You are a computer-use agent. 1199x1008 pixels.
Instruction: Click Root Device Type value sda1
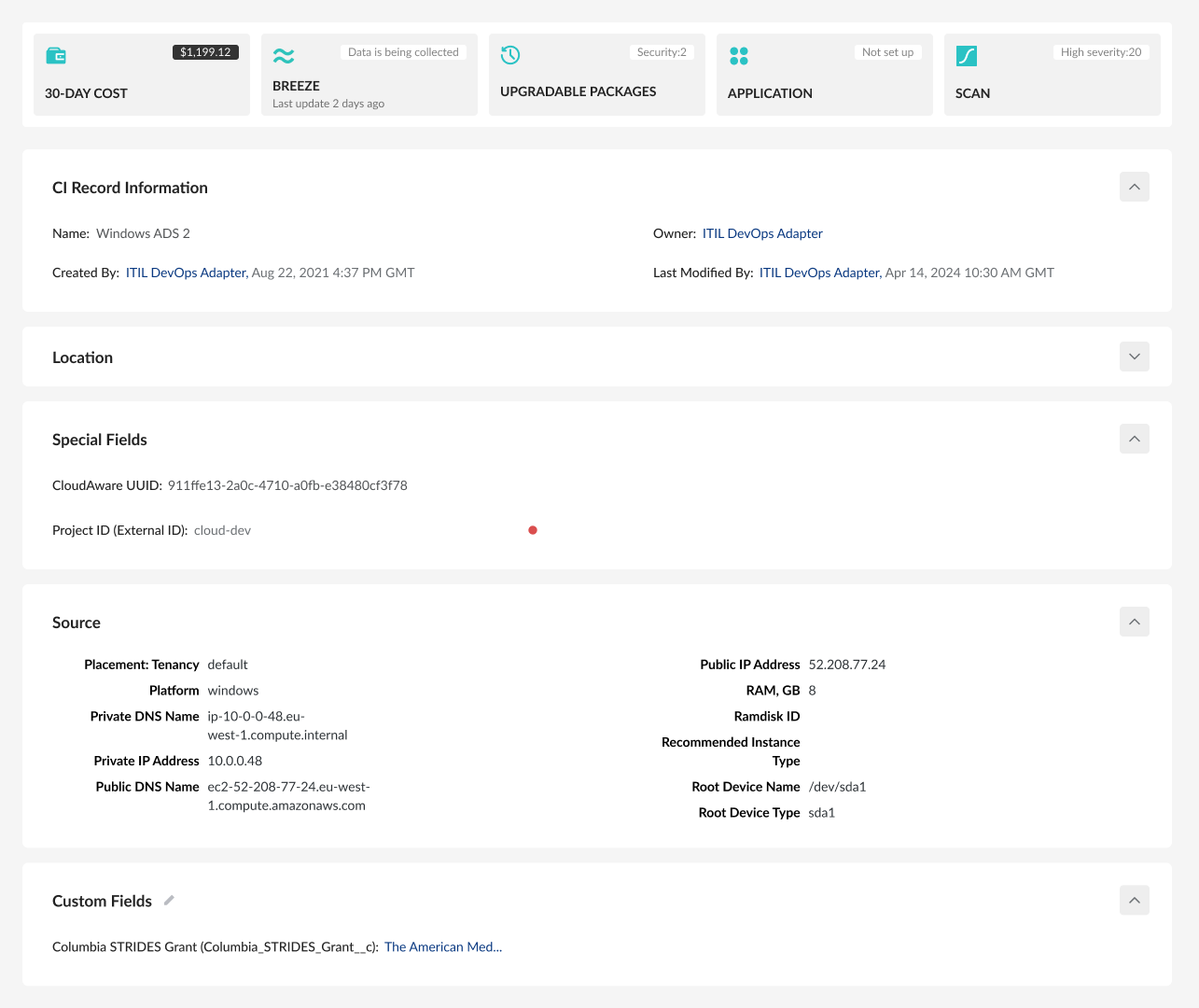coord(822,813)
